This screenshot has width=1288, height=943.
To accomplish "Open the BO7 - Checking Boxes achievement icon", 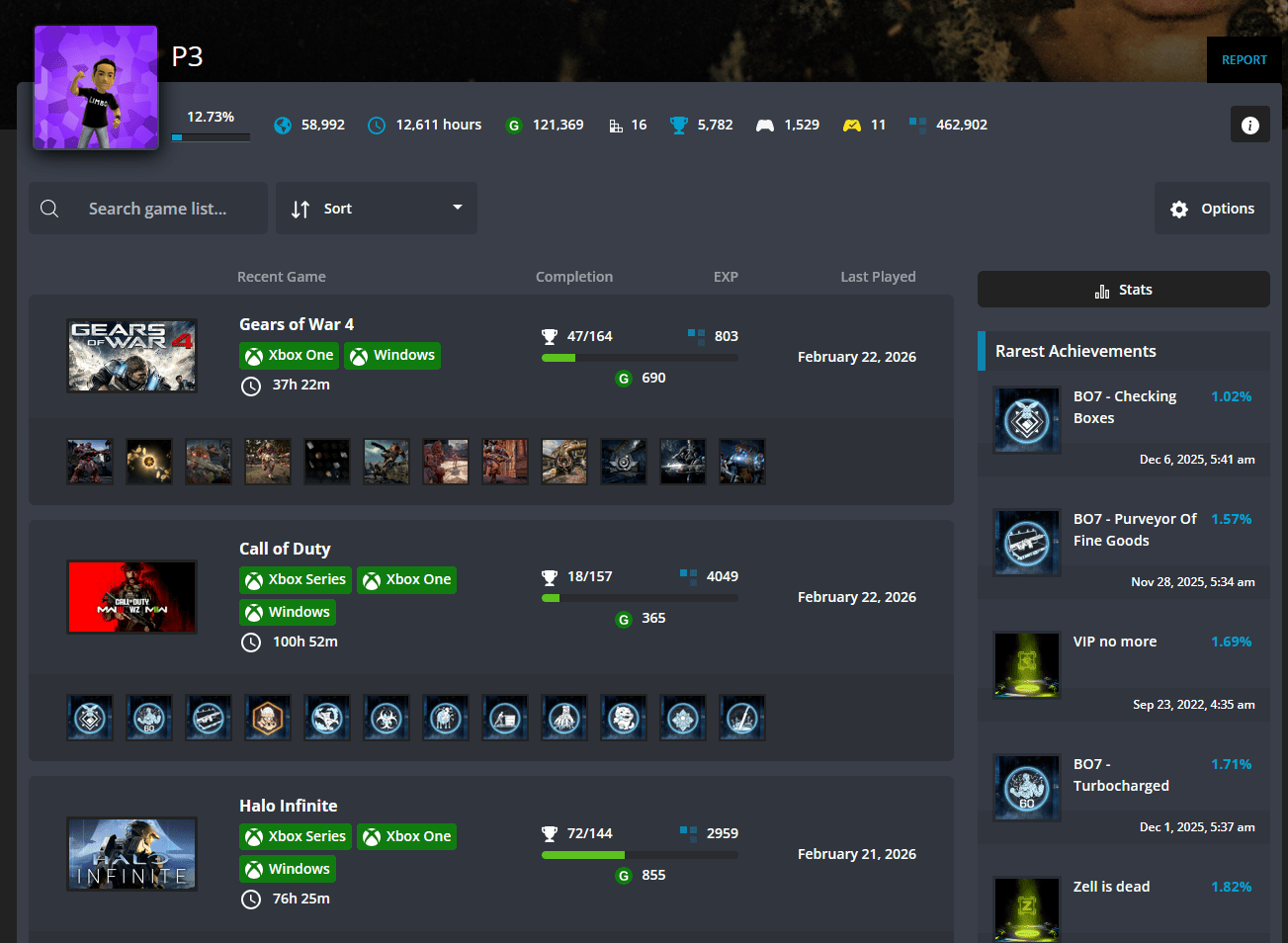I will tap(1026, 420).
